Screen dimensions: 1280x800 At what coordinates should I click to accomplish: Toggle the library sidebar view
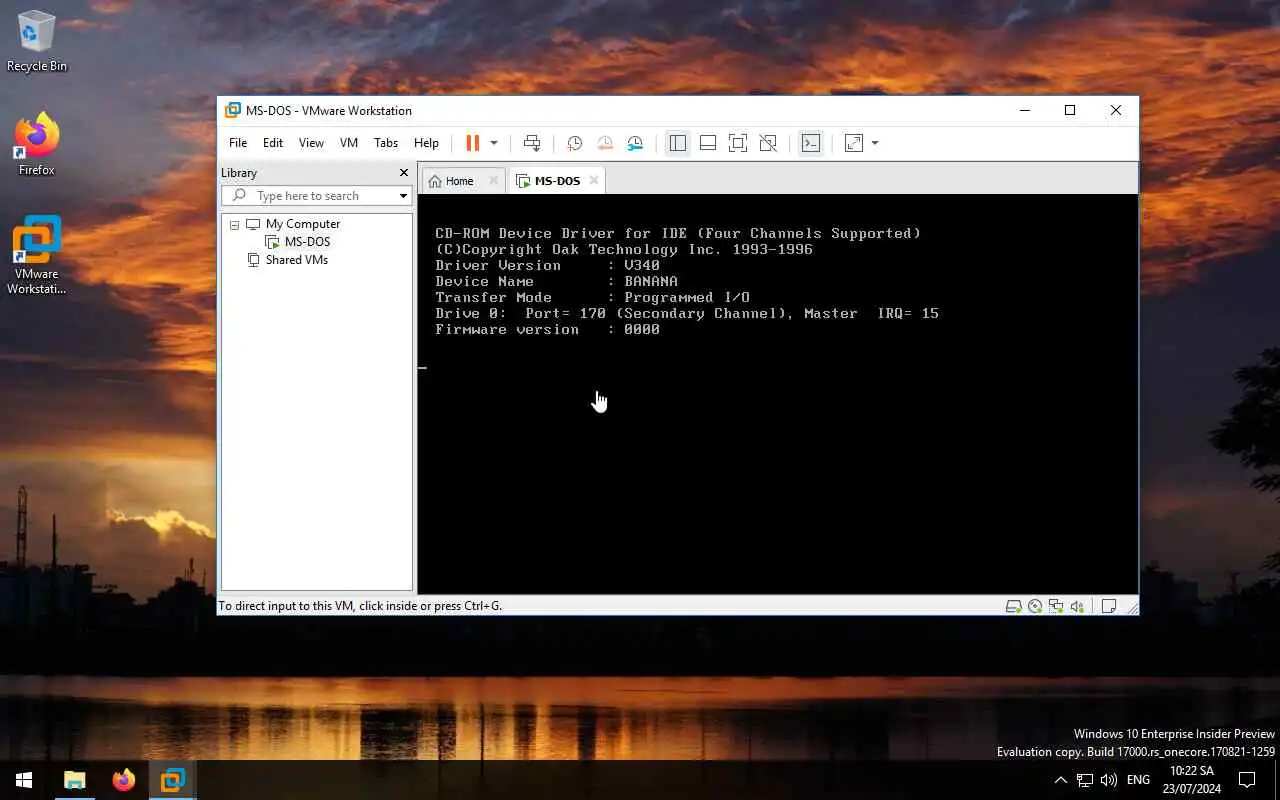[678, 143]
